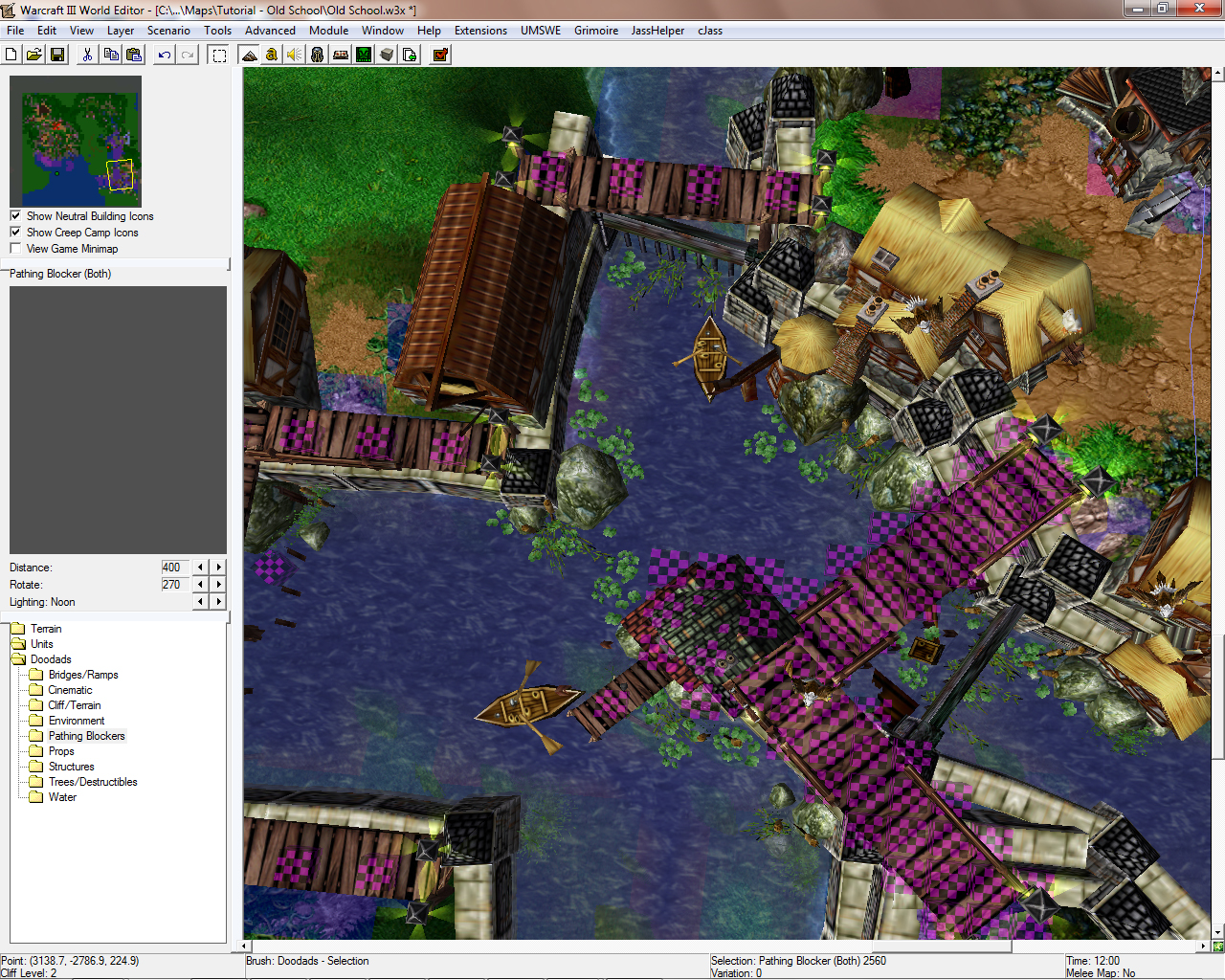Open the JassHelper menu
This screenshot has height=980, width=1225.
point(657,31)
